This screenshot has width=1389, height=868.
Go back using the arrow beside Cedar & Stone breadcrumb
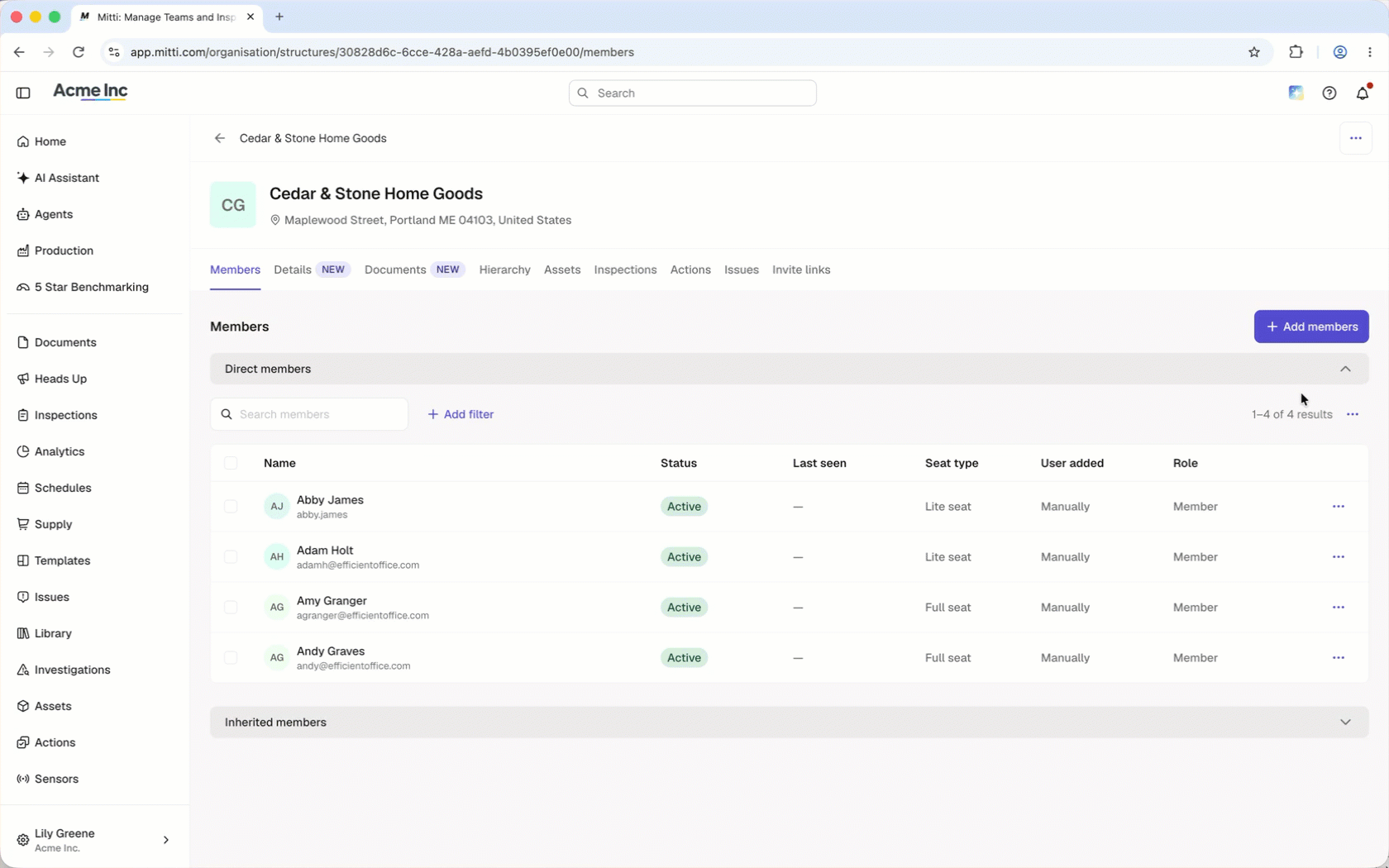219,138
